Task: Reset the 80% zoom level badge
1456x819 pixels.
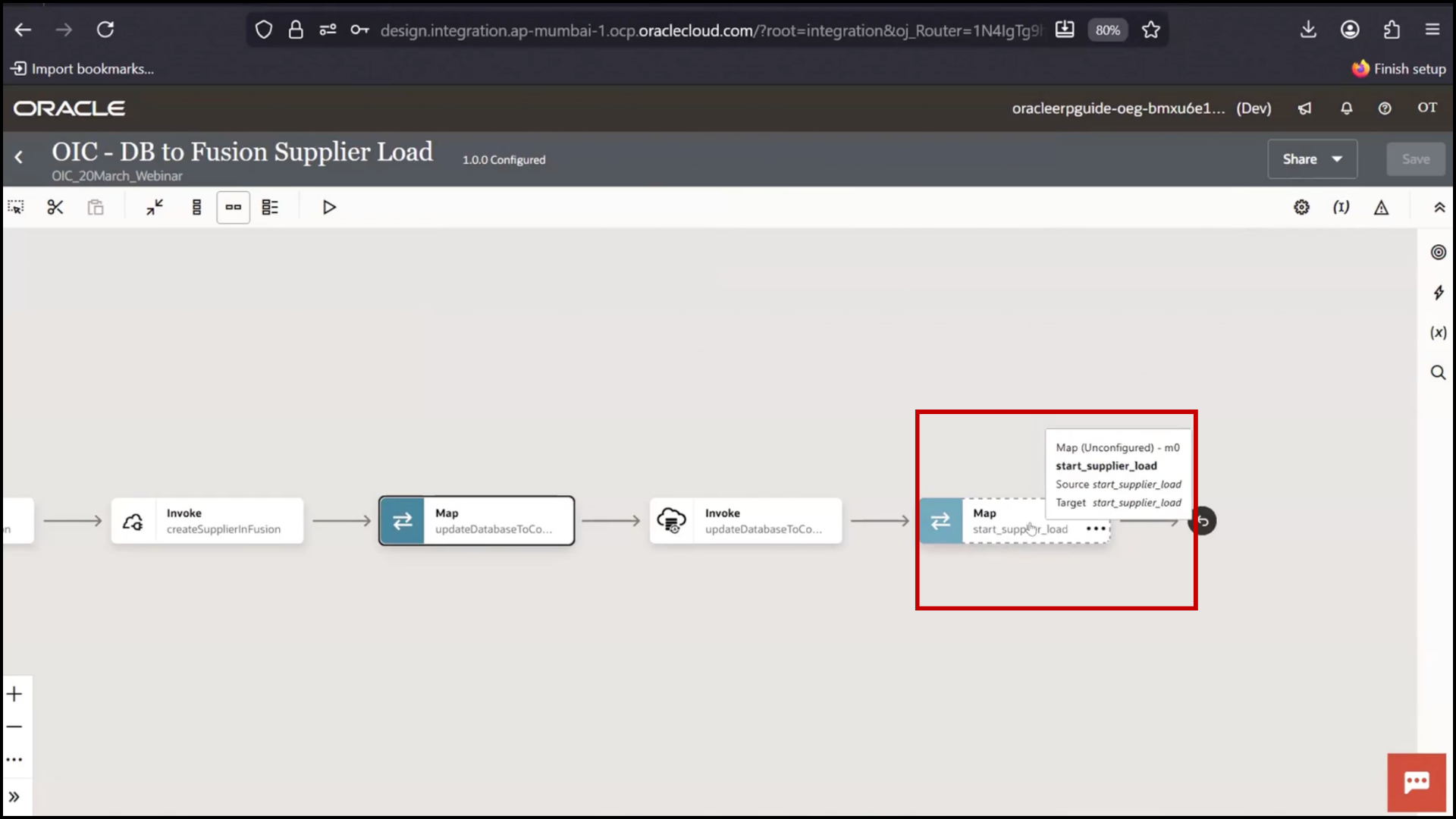Action: [x=1107, y=30]
